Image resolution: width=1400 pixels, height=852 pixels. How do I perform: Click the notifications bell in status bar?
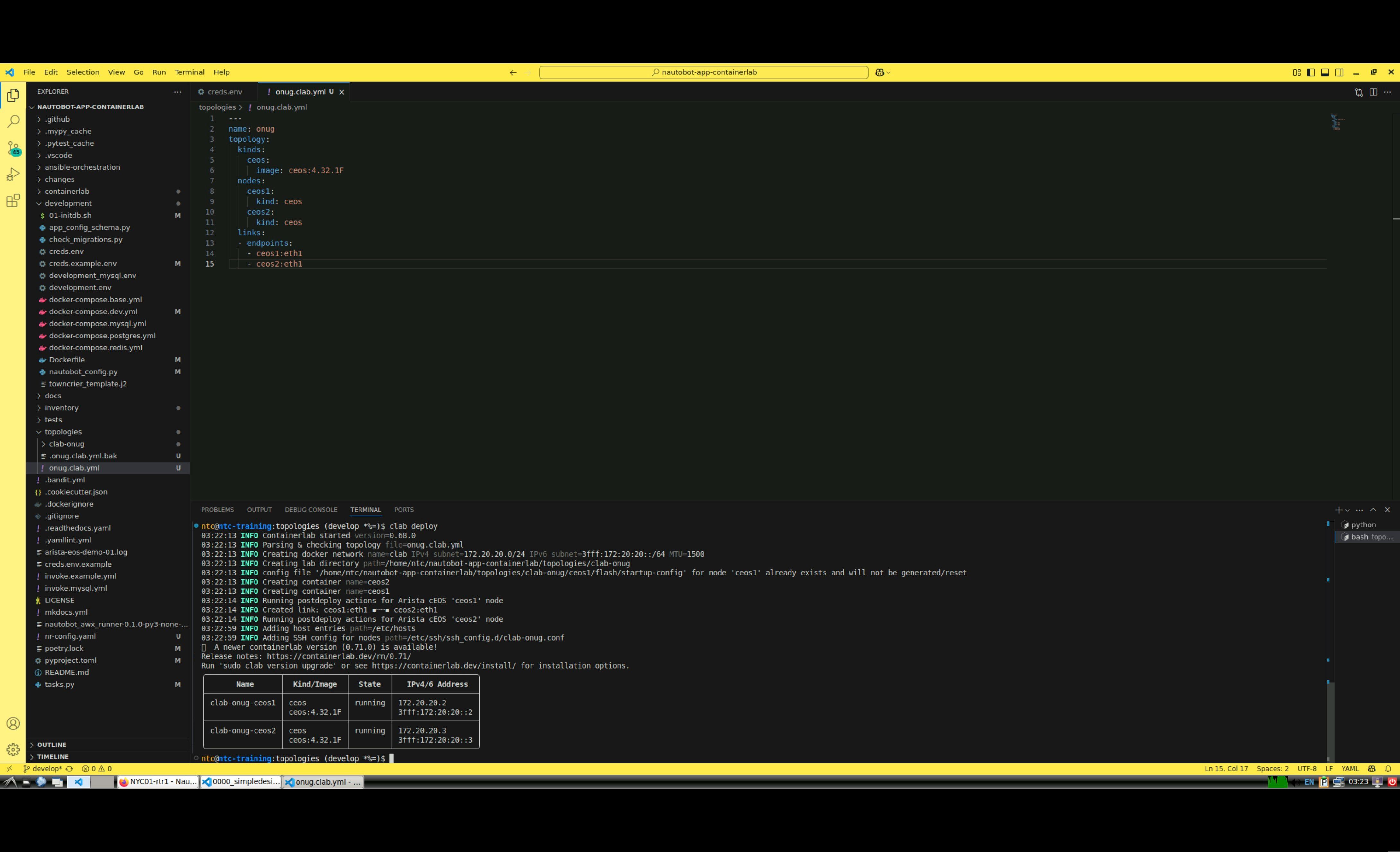pyautogui.click(x=1388, y=769)
